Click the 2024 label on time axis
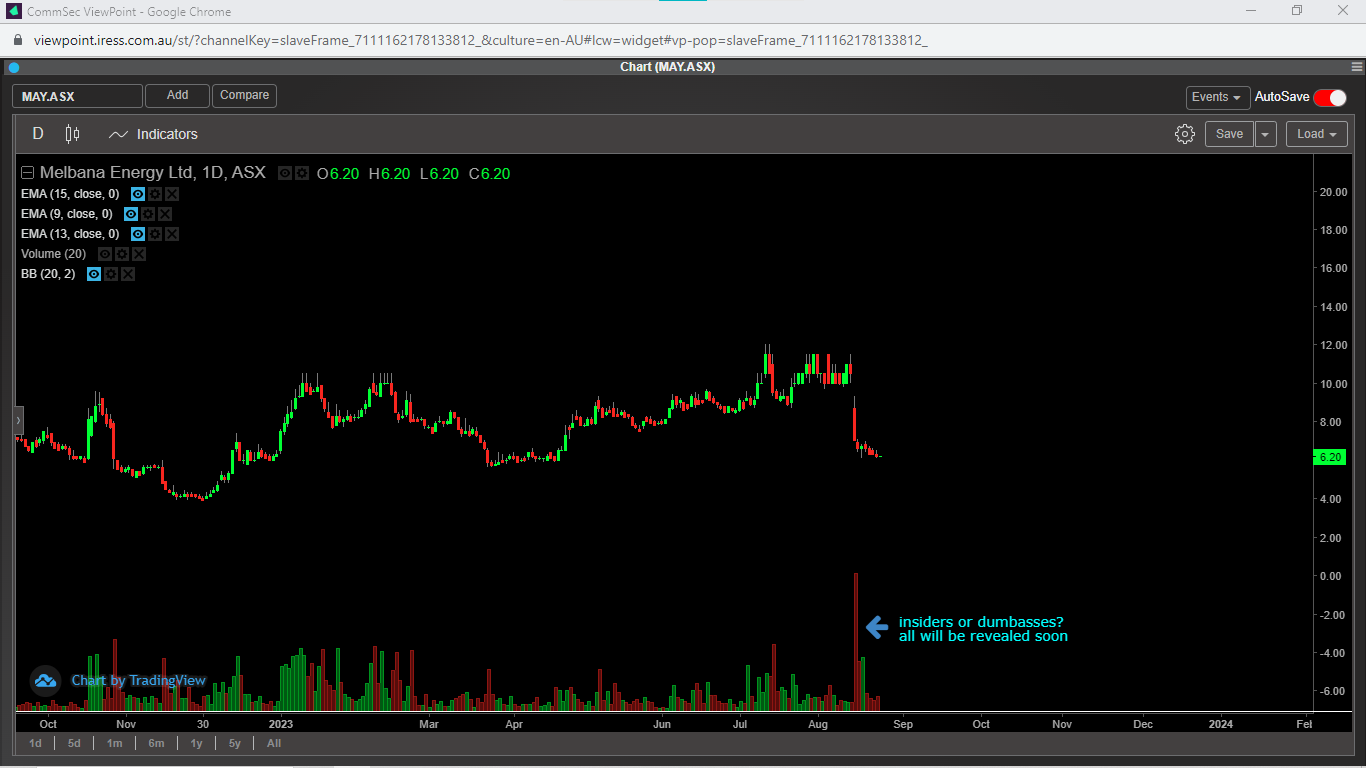Image resolution: width=1366 pixels, height=768 pixels. (x=1221, y=724)
